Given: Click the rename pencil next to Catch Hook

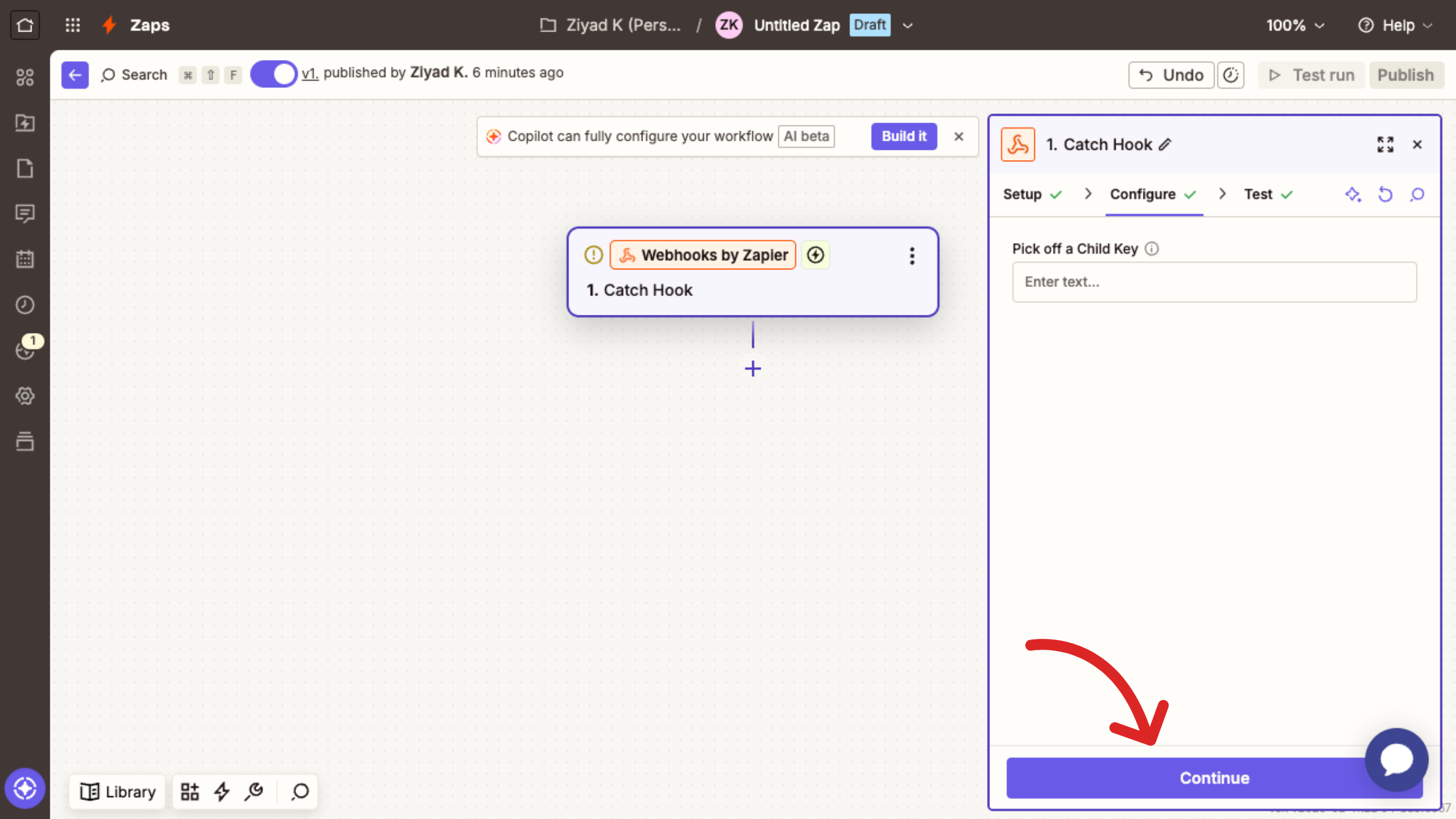Looking at the screenshot, I should 1165,144.
